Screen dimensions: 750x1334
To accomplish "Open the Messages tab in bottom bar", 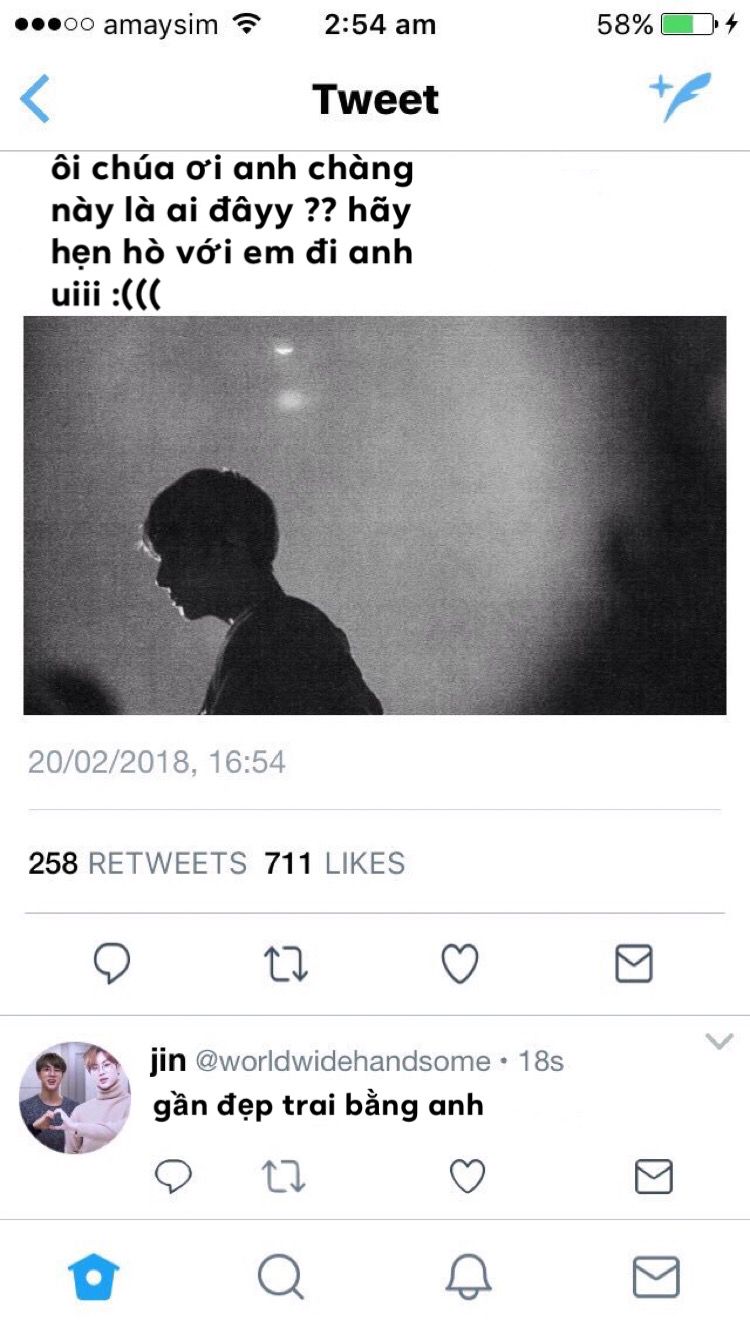I will pyautogui.click(x=656, y=1277).
